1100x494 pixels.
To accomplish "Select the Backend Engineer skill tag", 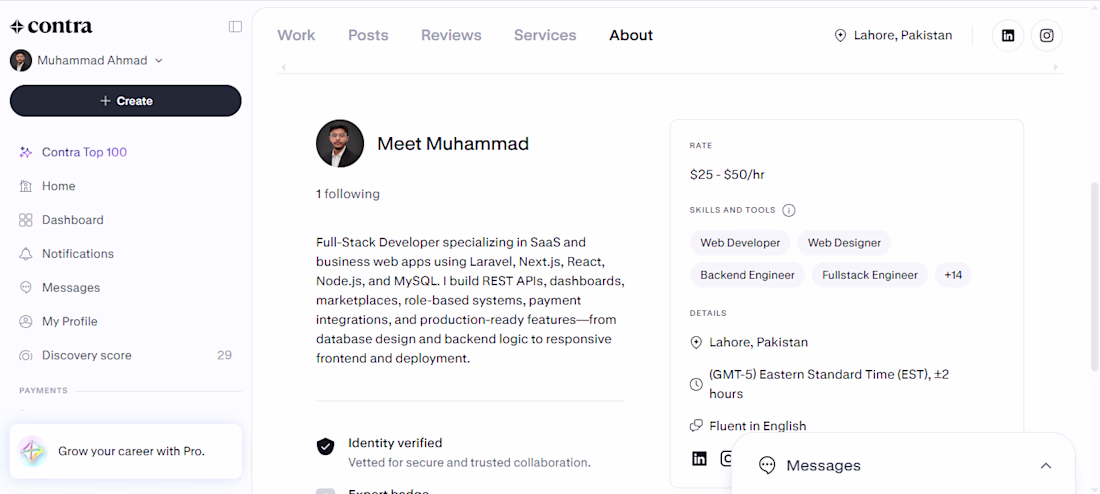I will (748, 275).
